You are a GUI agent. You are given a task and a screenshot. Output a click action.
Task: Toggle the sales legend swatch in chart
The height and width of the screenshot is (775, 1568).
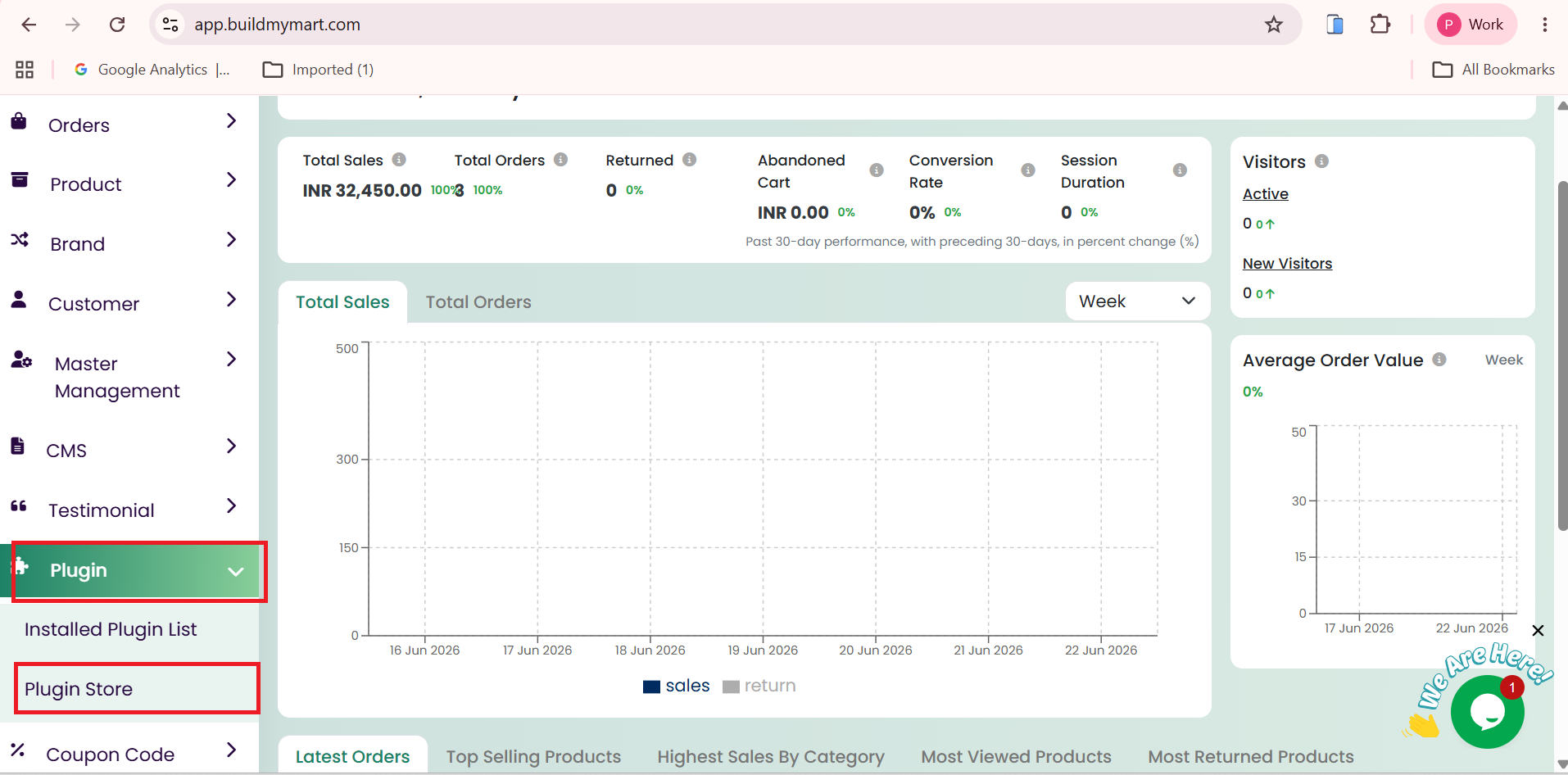click(x=652, y=687)
